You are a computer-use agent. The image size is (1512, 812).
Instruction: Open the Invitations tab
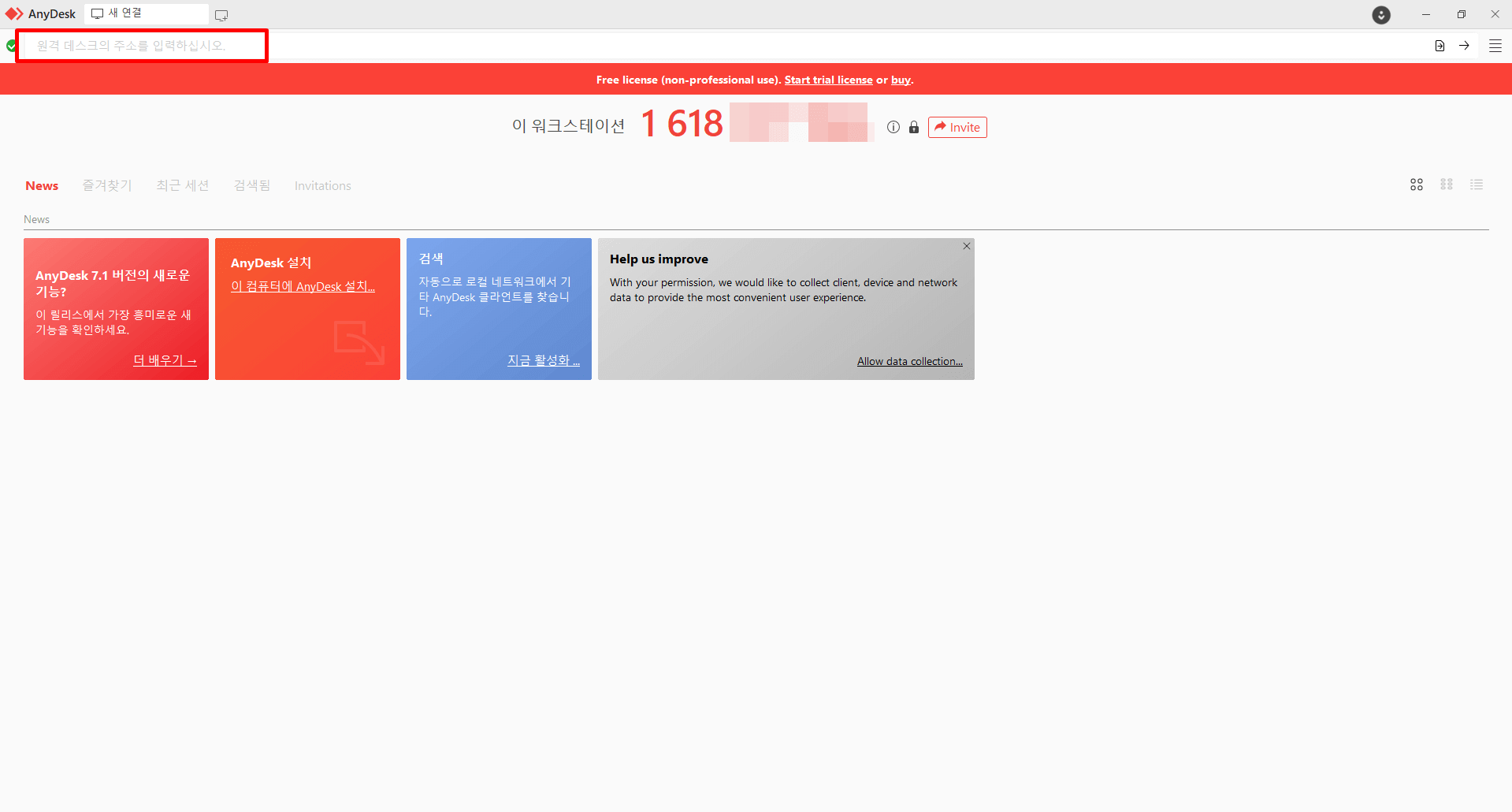tap(323, 186)
